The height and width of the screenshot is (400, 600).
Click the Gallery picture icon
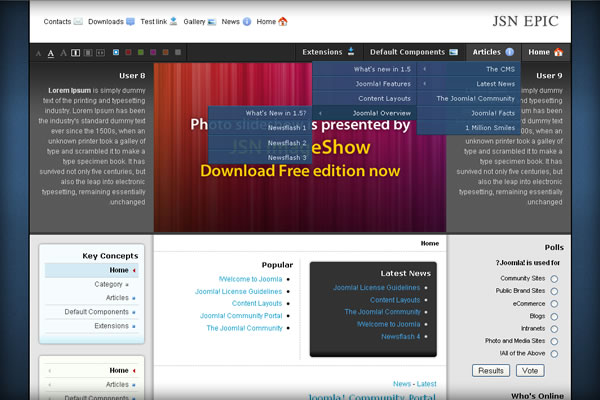(213, 21)
